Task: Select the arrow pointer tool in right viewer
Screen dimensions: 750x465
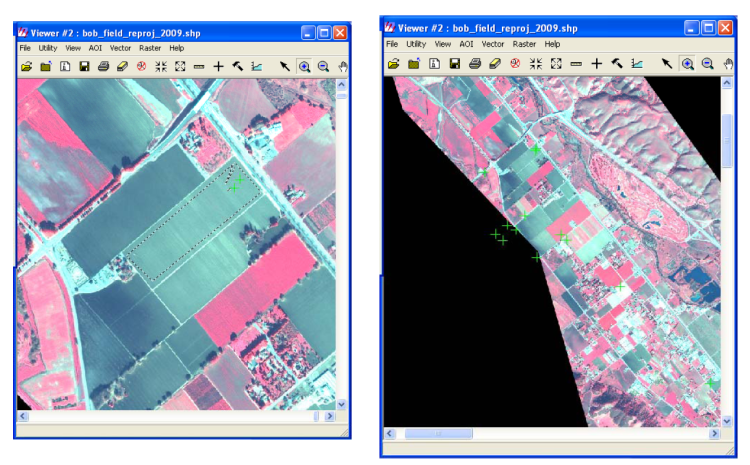Action: [667, 64]
